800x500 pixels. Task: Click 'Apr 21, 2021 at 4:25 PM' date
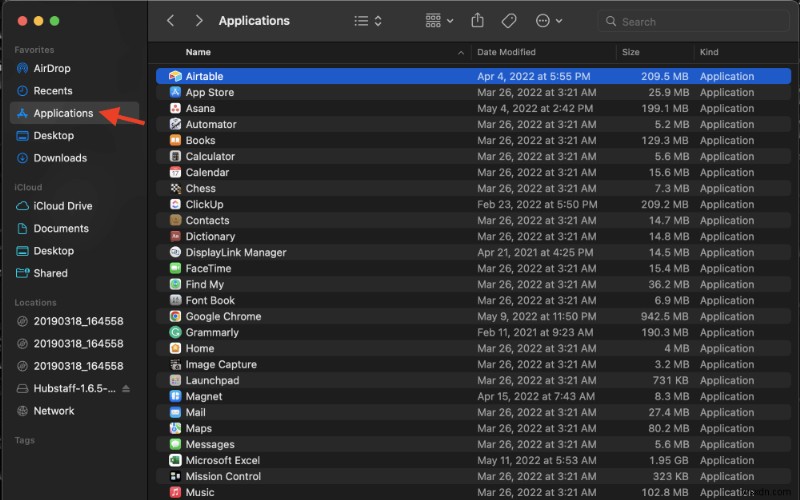(x=535, y=253)
